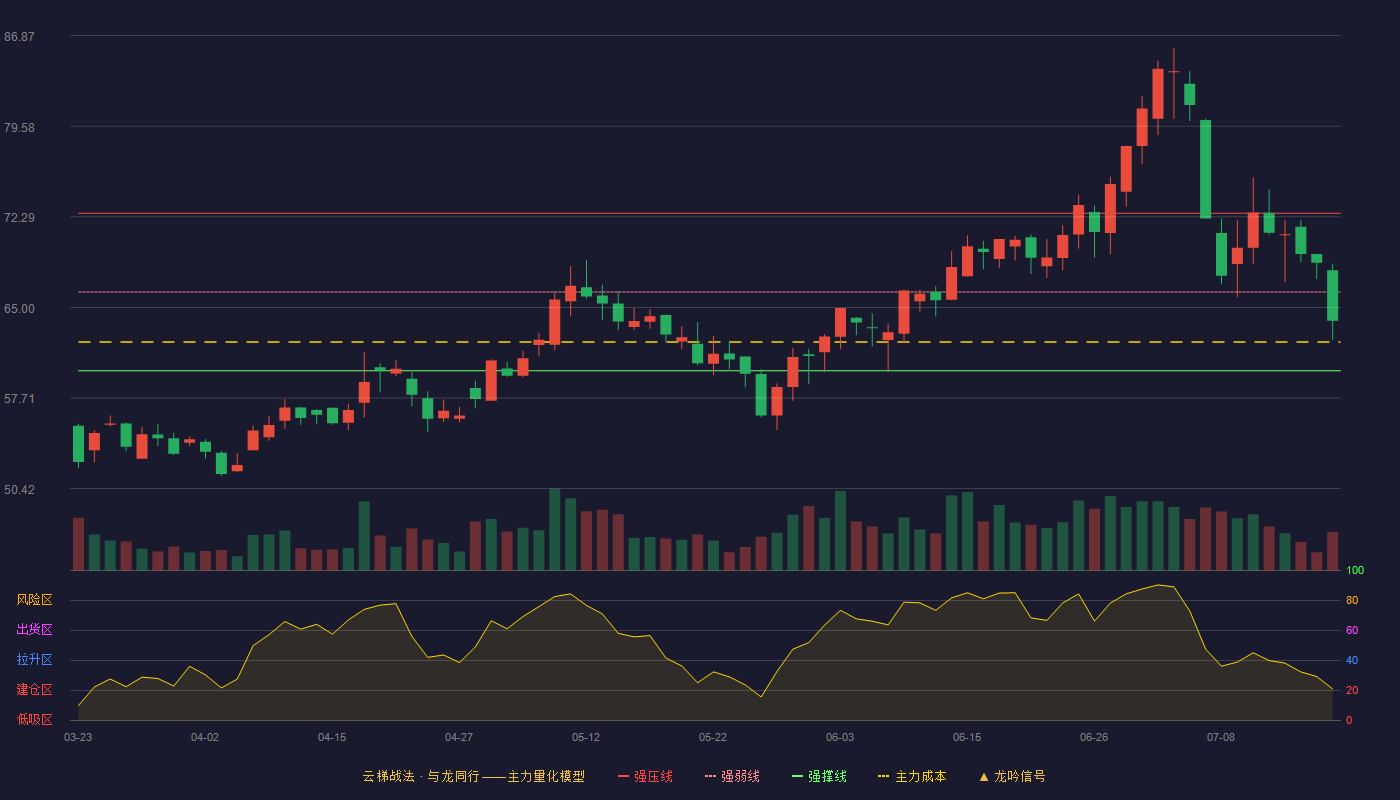Toggle the 龙吟信号 legend item
The width and height of the screenshot is (1400, 800).
point(1012,776)
